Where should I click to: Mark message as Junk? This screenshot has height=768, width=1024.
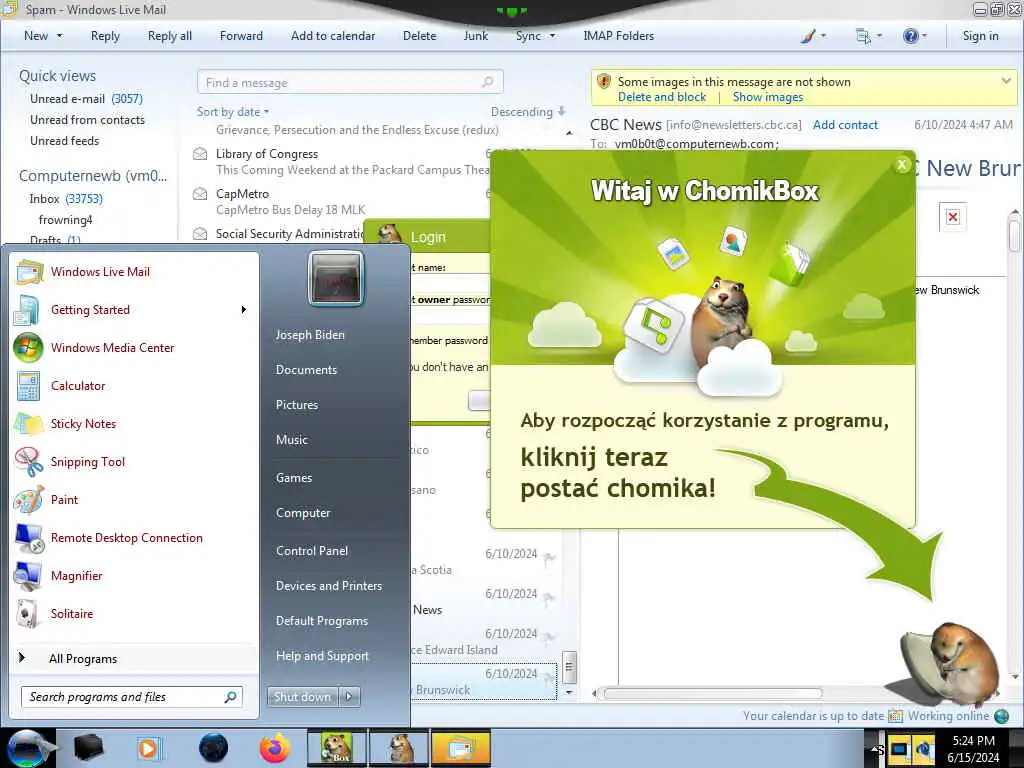pos(475,36)
